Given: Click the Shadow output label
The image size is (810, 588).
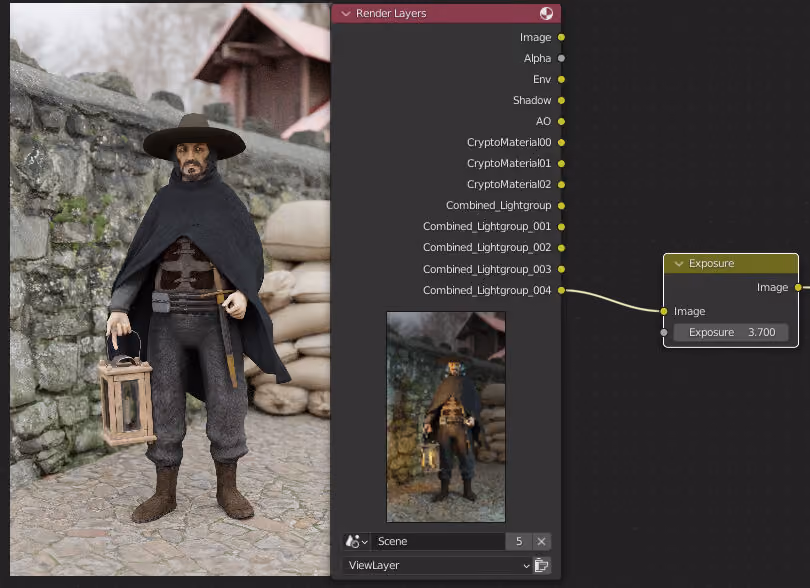Looking at the screenshot, I should coord(532,100).
